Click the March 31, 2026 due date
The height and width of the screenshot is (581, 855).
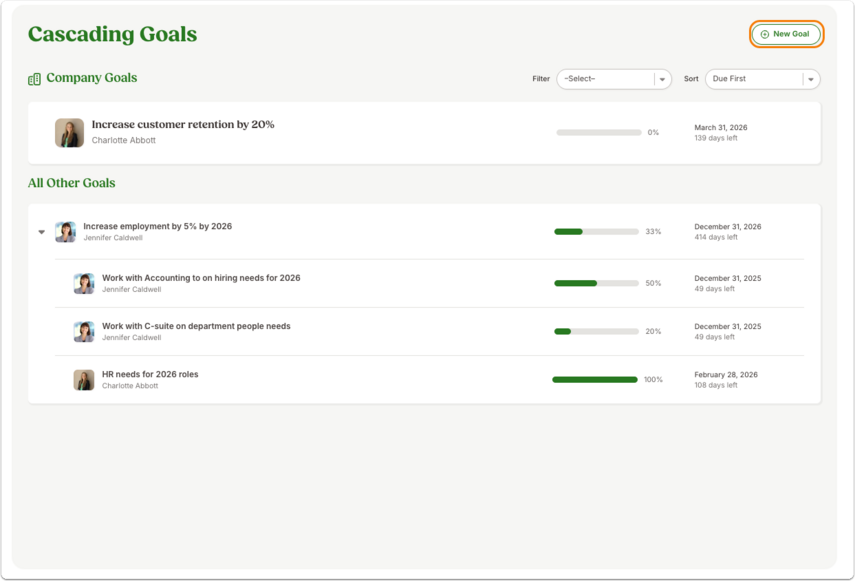click(x=721, y=128)
